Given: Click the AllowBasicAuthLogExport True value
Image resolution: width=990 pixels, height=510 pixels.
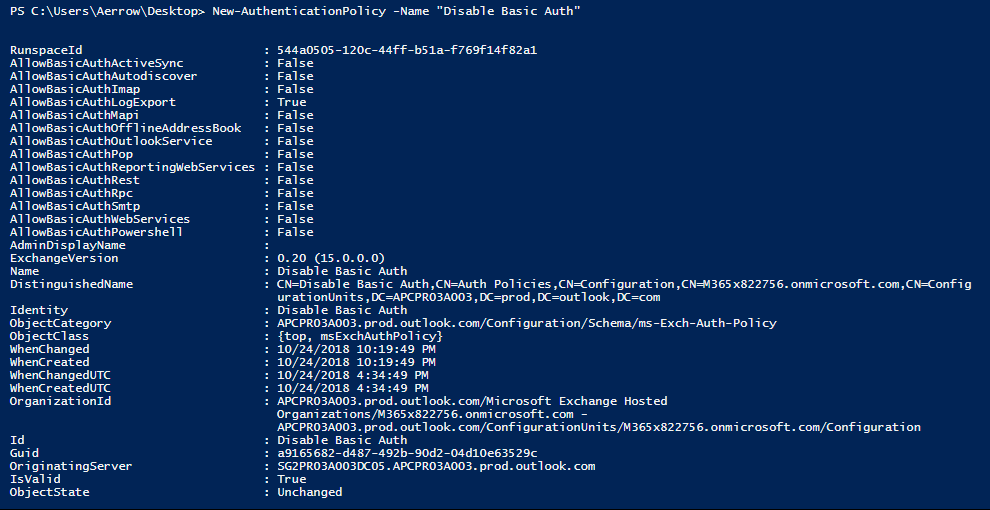Looking at the screenshot, I should [x=292, y=102].
